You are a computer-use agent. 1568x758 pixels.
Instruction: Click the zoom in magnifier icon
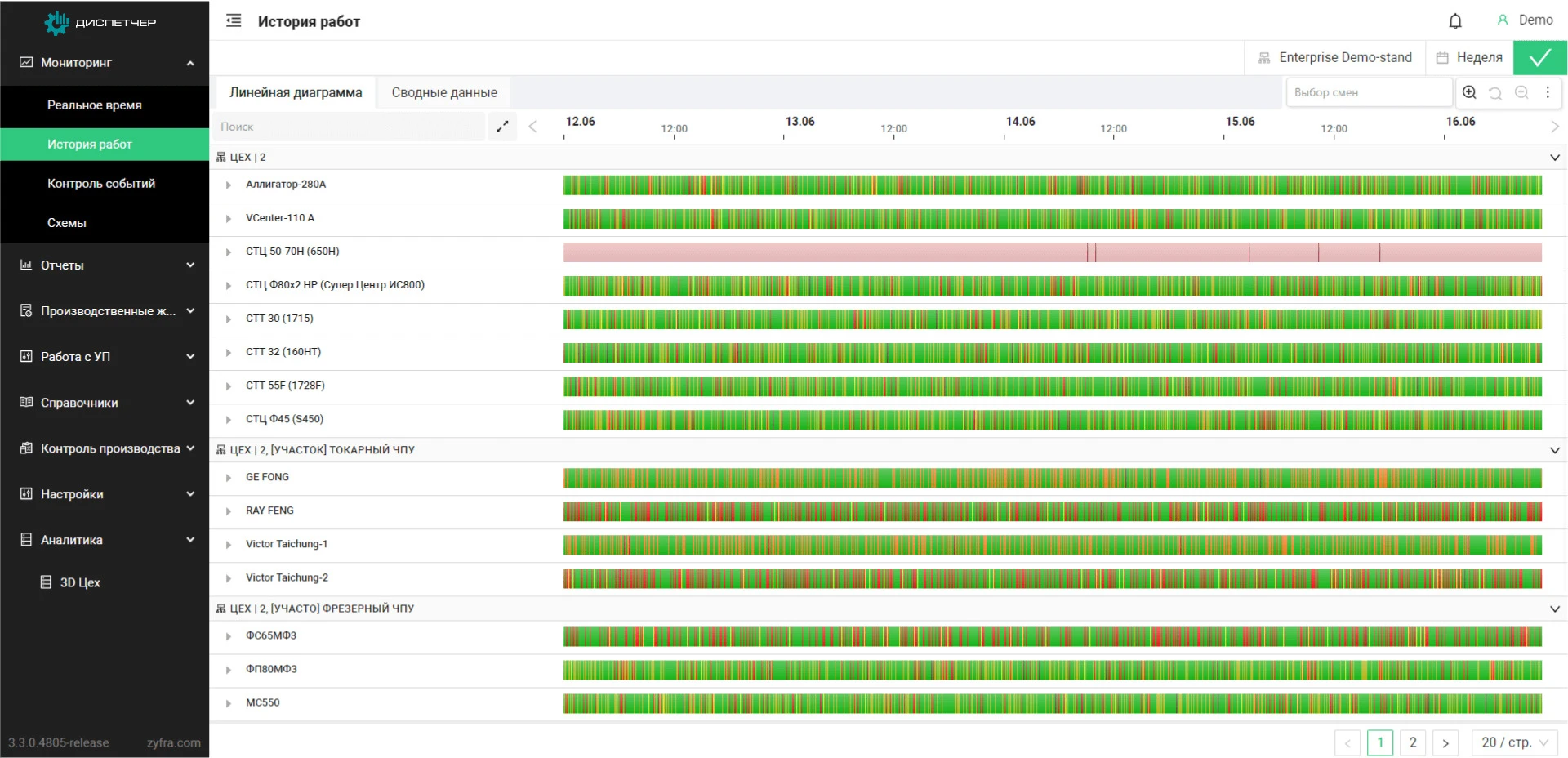coord(1469,92)
